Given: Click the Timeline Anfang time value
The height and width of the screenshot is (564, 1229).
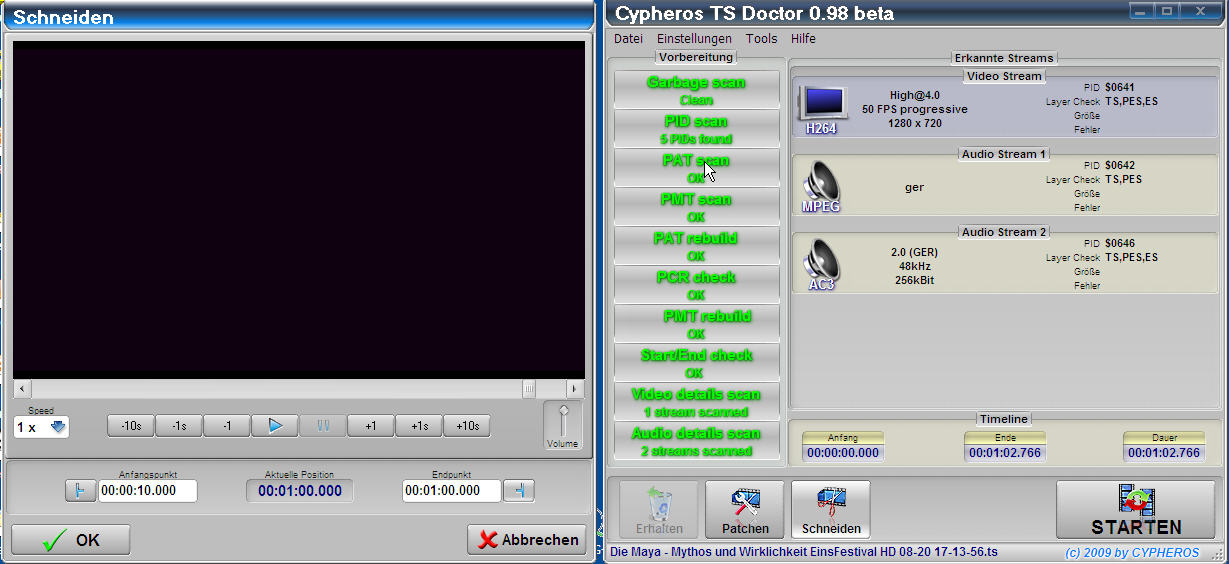Looking at the screenshot, I should point(843,452).
